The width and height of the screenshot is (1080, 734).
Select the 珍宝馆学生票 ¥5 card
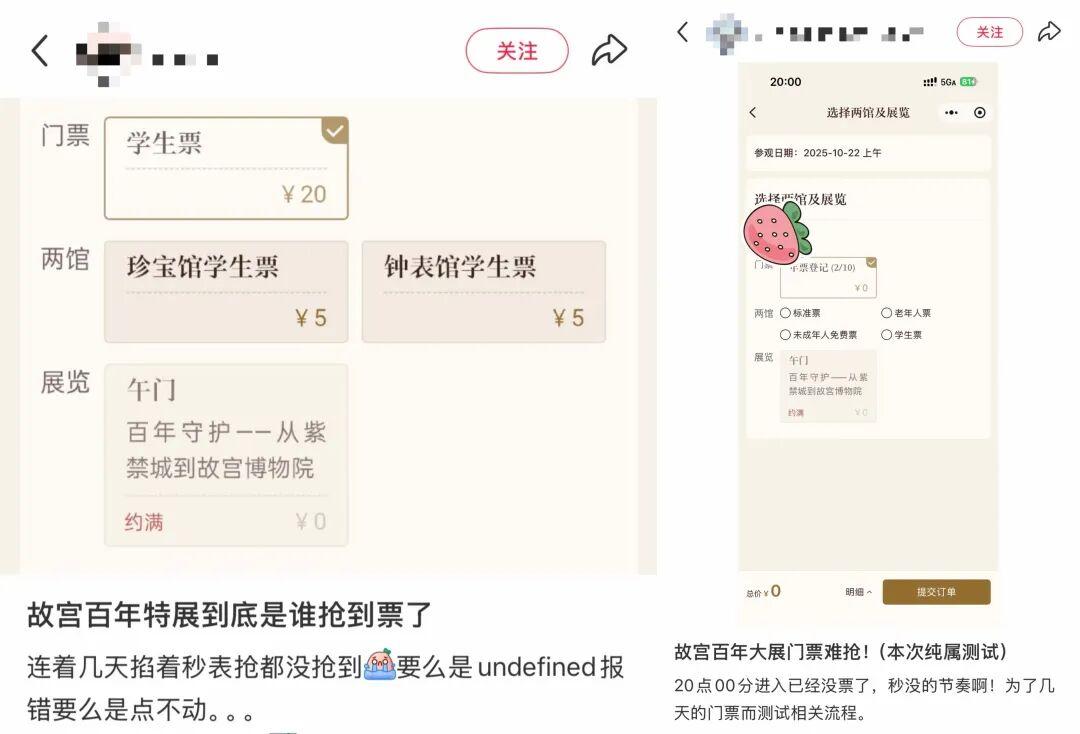click(226, 291)
